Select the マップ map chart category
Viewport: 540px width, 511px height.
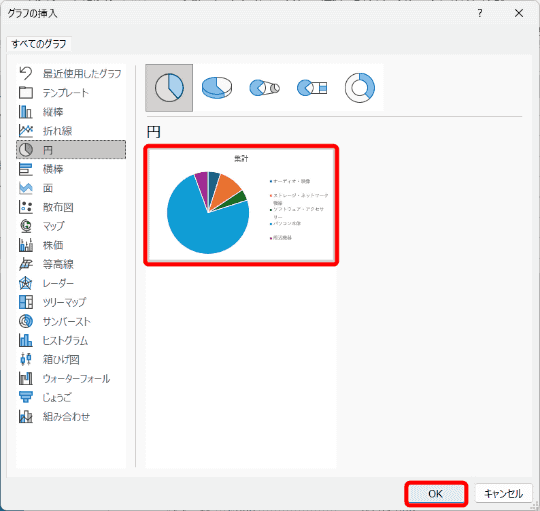[71, 226]
